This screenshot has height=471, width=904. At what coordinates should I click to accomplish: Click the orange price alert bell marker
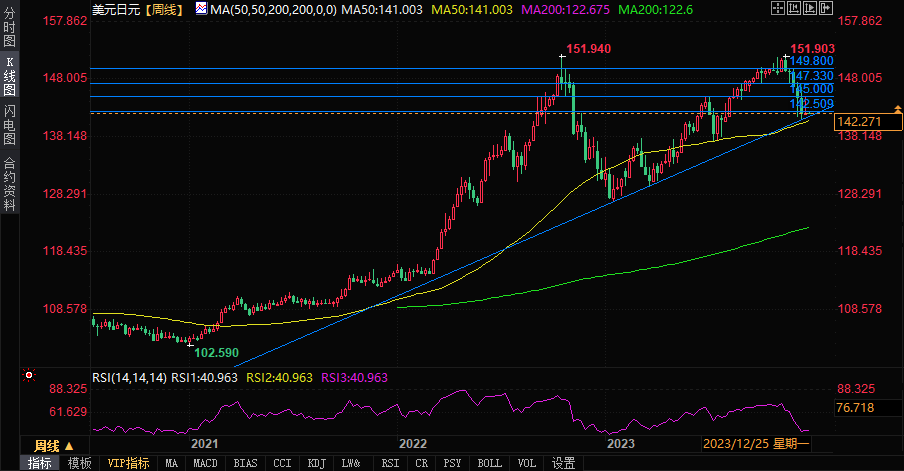coord(896,109)
